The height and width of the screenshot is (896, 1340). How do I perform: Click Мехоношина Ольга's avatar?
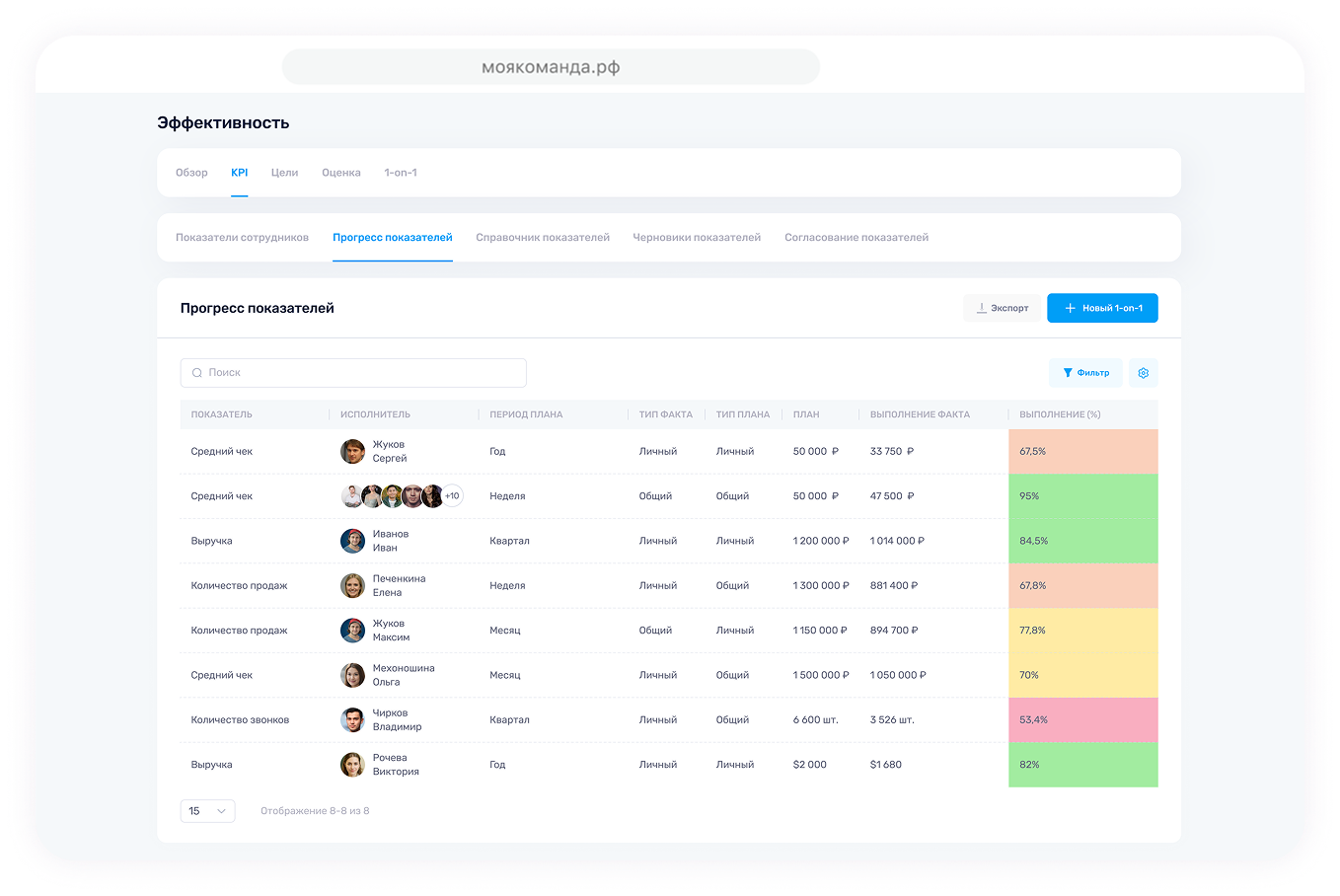coord(352,675)
